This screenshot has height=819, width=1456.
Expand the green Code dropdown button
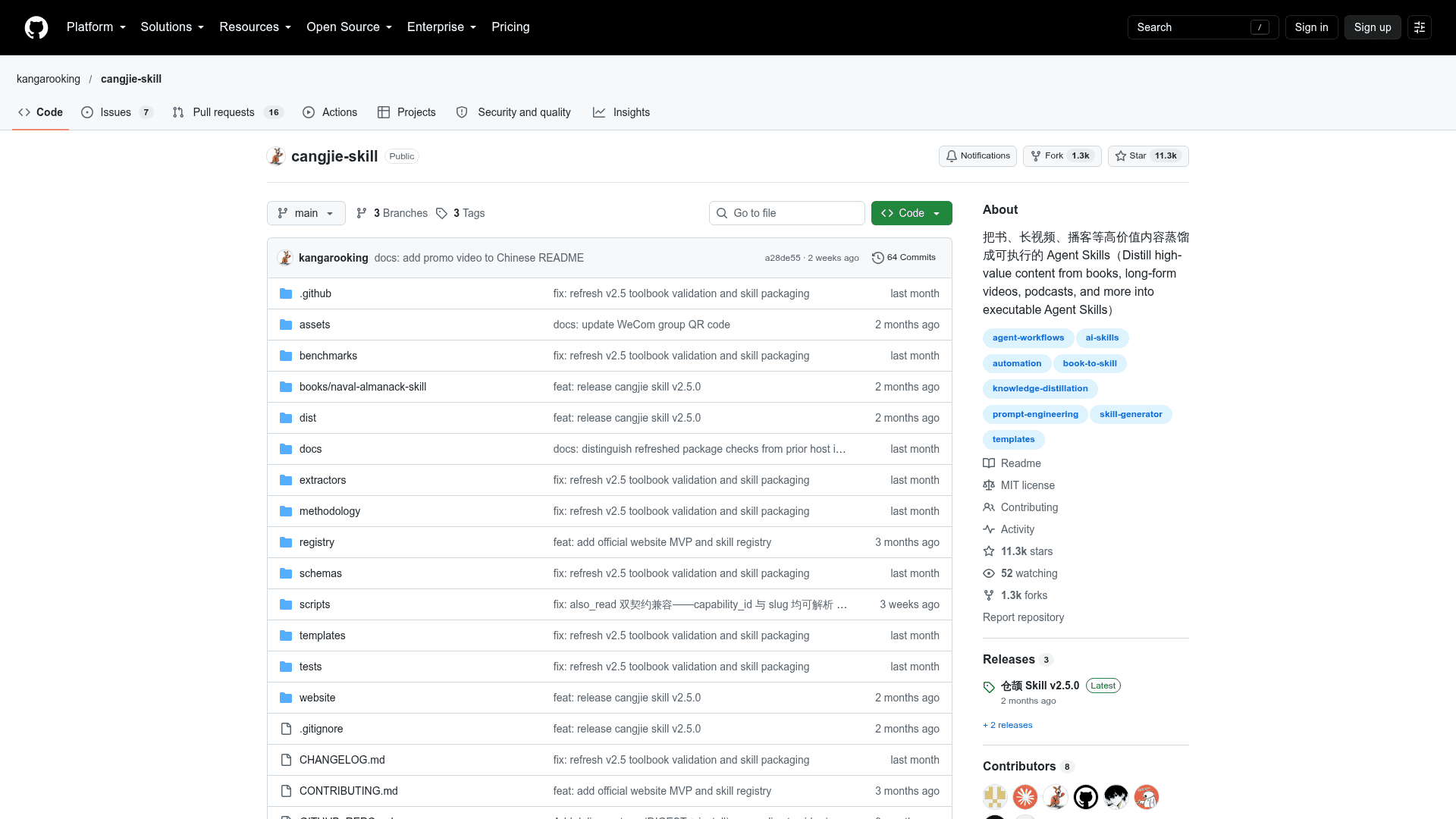pos(912,213)
